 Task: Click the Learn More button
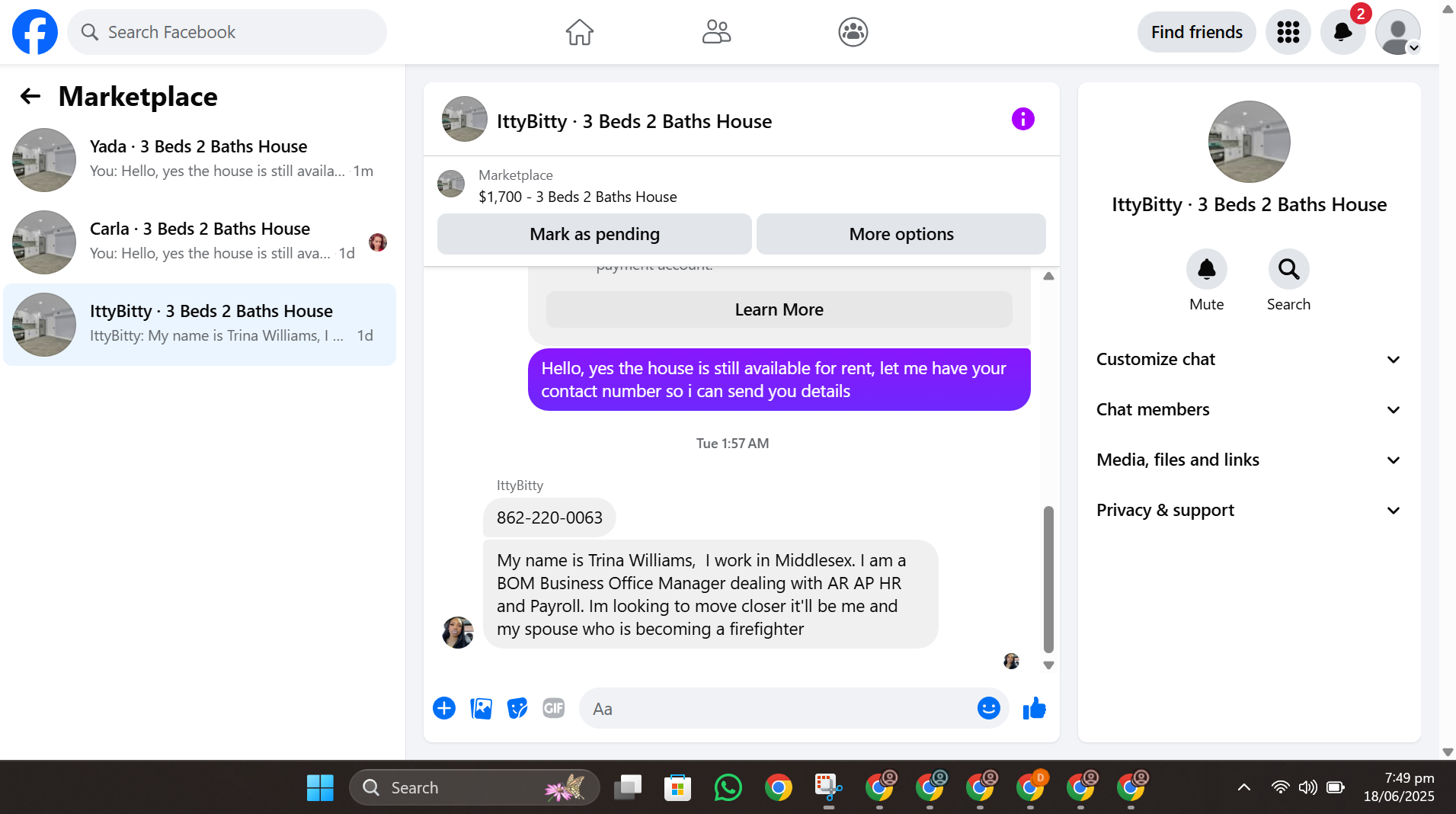(x=779, y=309)
